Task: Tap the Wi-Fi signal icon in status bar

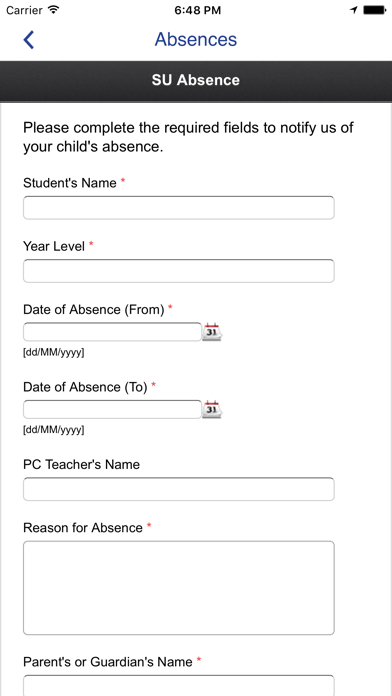Action: pyautogui.click(x=54, y=10)
